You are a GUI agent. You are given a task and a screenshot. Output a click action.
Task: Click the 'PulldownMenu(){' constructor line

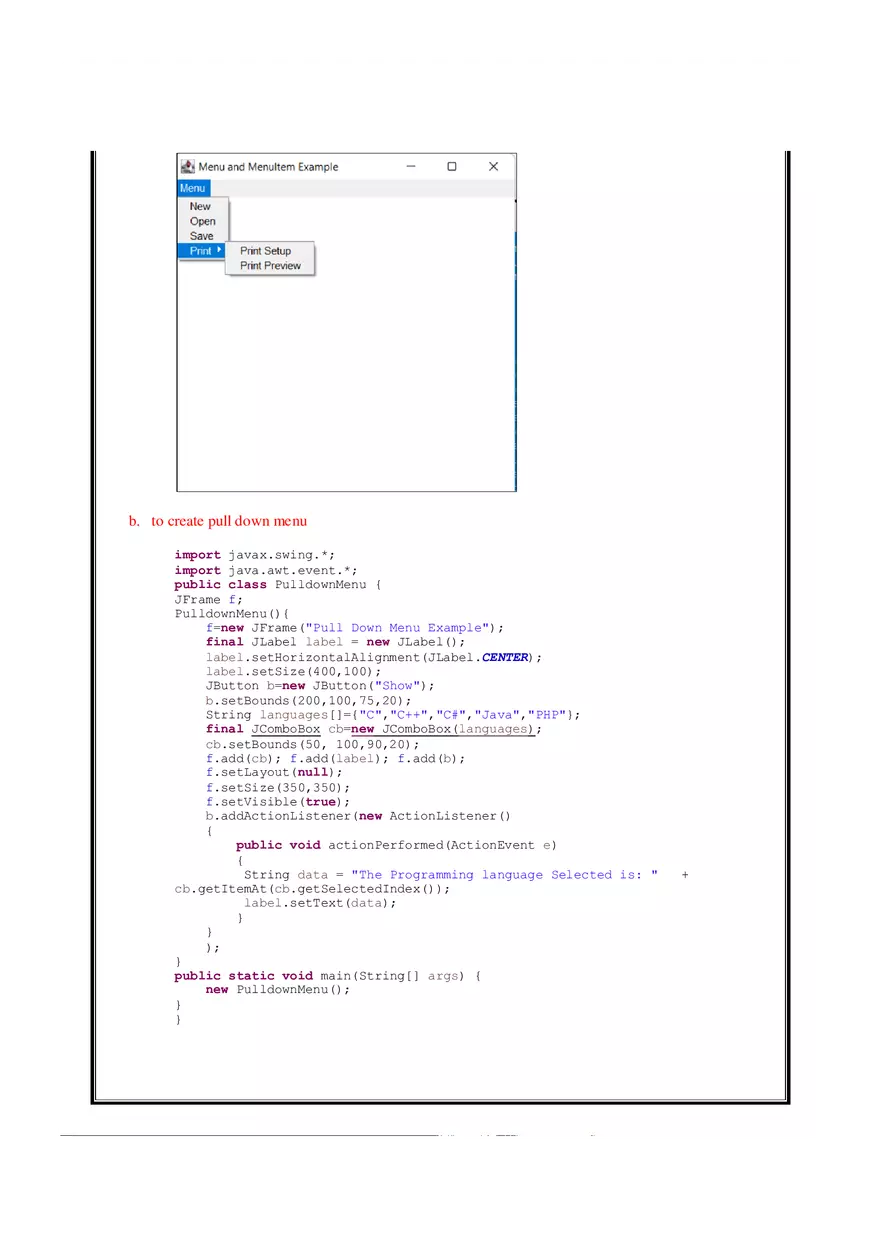(232, 613)
